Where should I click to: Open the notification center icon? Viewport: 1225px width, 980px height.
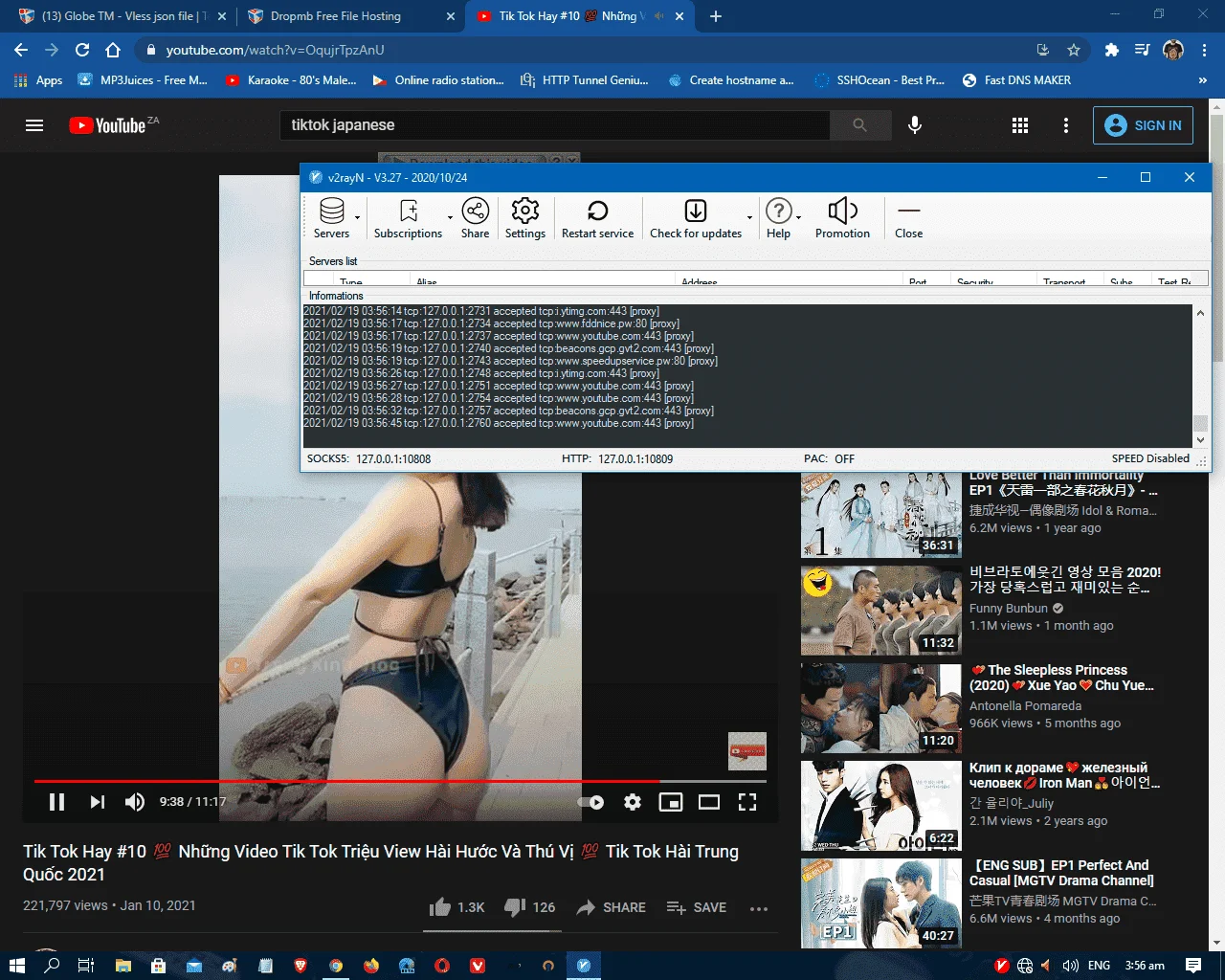(1192, 966)
